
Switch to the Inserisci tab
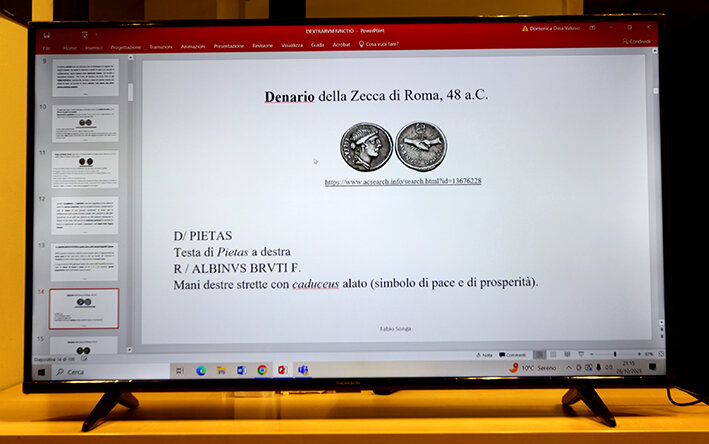(x=94, y=47)
